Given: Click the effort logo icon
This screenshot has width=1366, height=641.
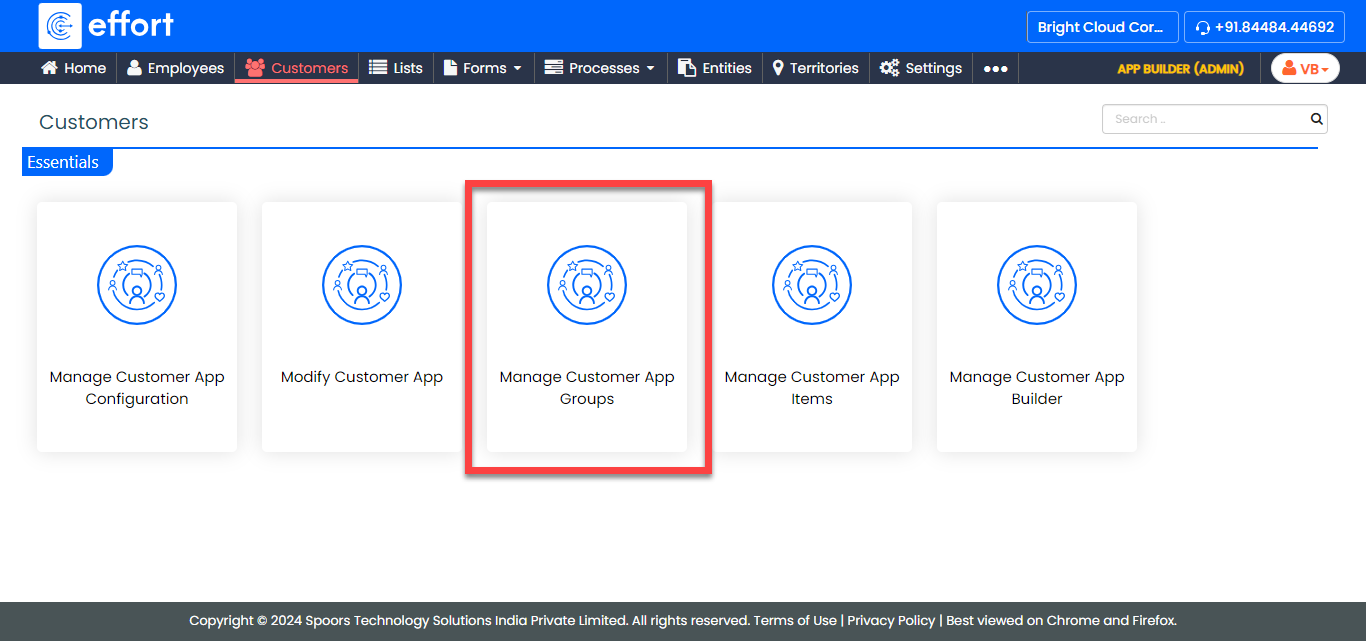Looking at the screenshot, I should click(60, 26).
